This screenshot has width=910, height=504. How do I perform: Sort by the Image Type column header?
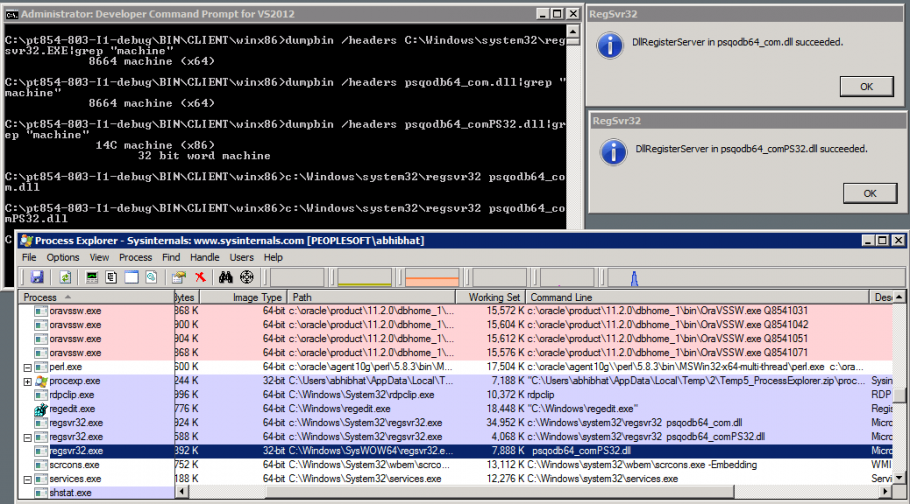click(x=243, y=297)
